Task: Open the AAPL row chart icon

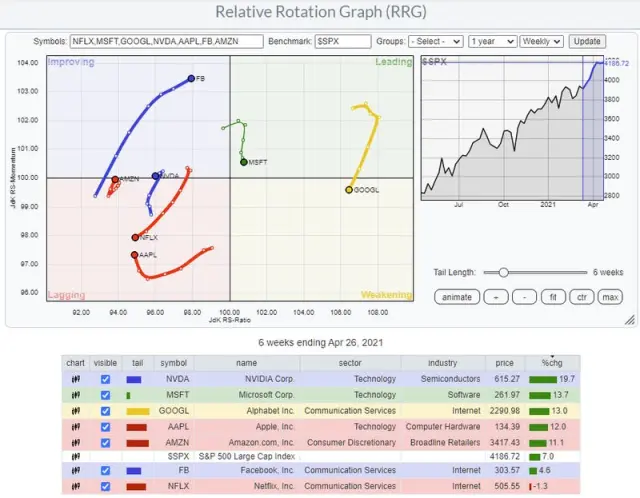Action: pos(76,427)
